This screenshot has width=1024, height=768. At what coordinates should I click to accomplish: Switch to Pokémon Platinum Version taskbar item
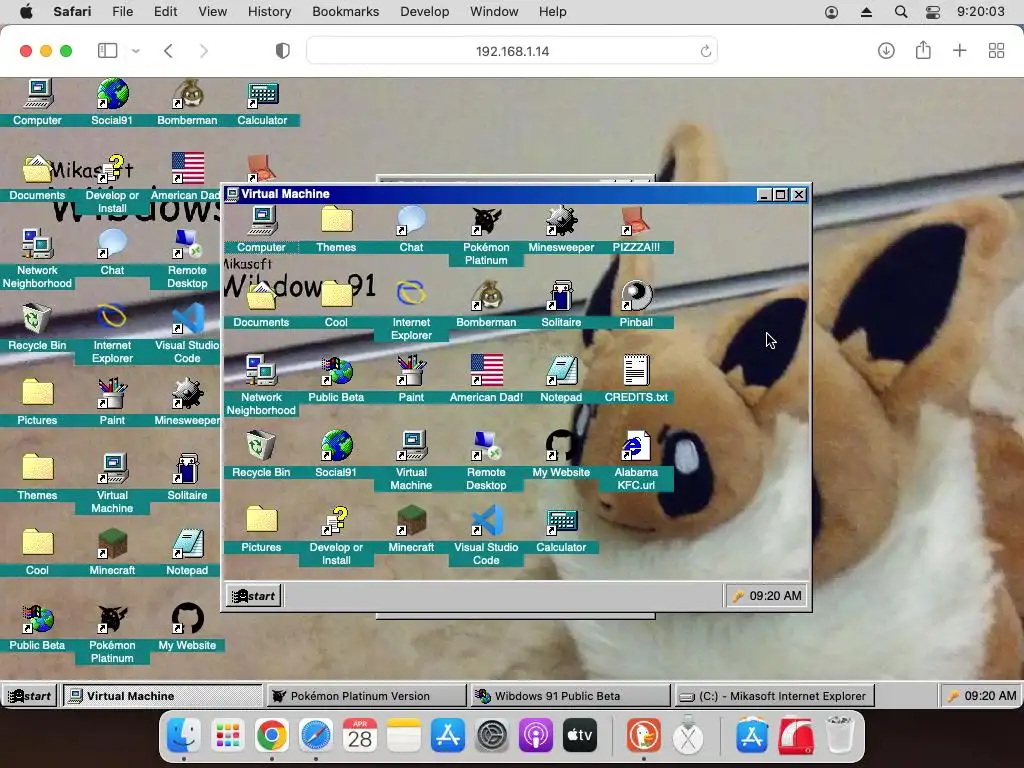pos(368,696)
